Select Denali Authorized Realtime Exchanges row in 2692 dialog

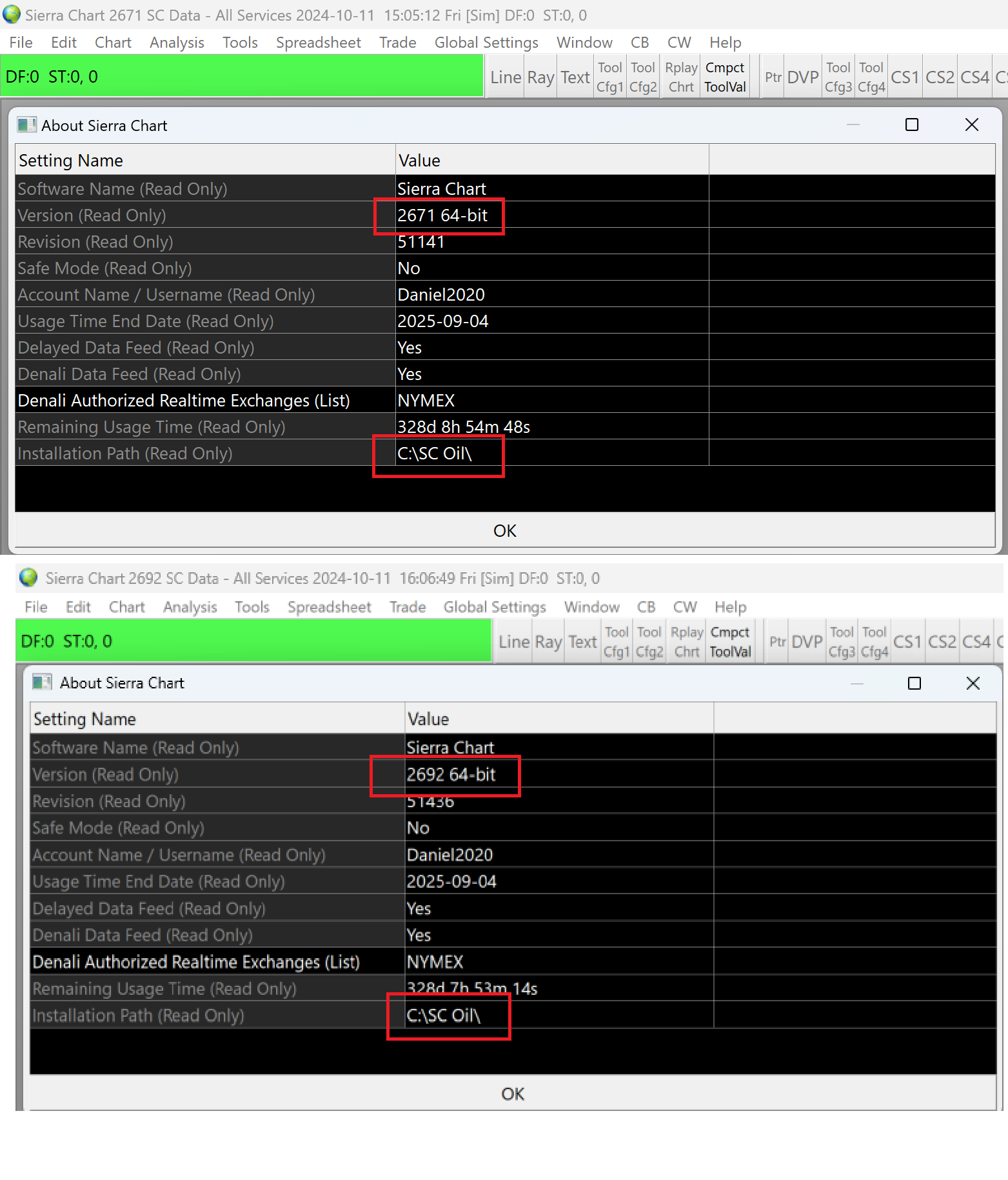(513, 962)
